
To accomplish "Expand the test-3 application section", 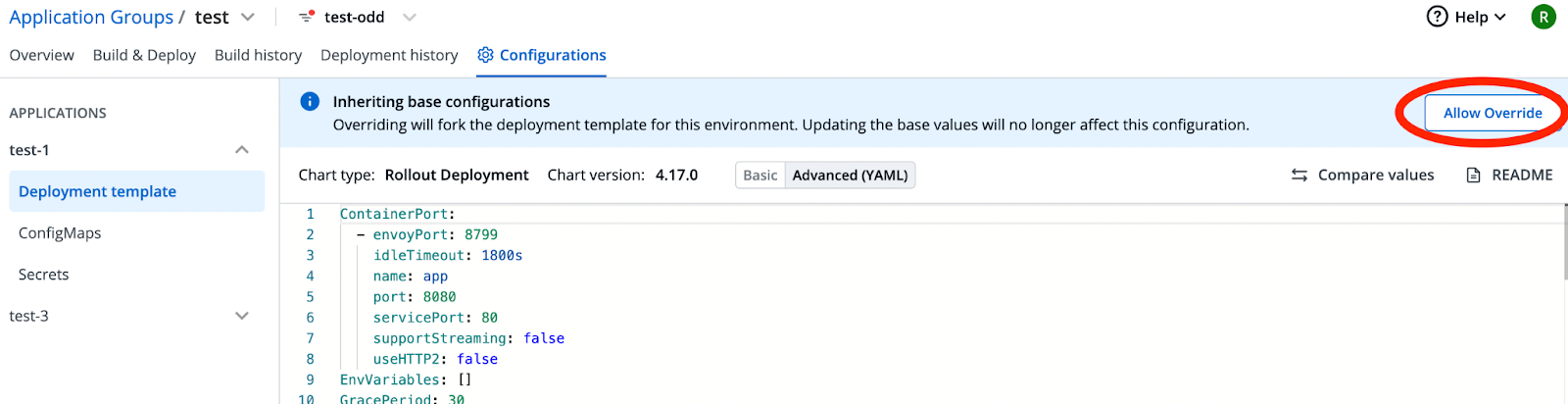I will (242, 316).
